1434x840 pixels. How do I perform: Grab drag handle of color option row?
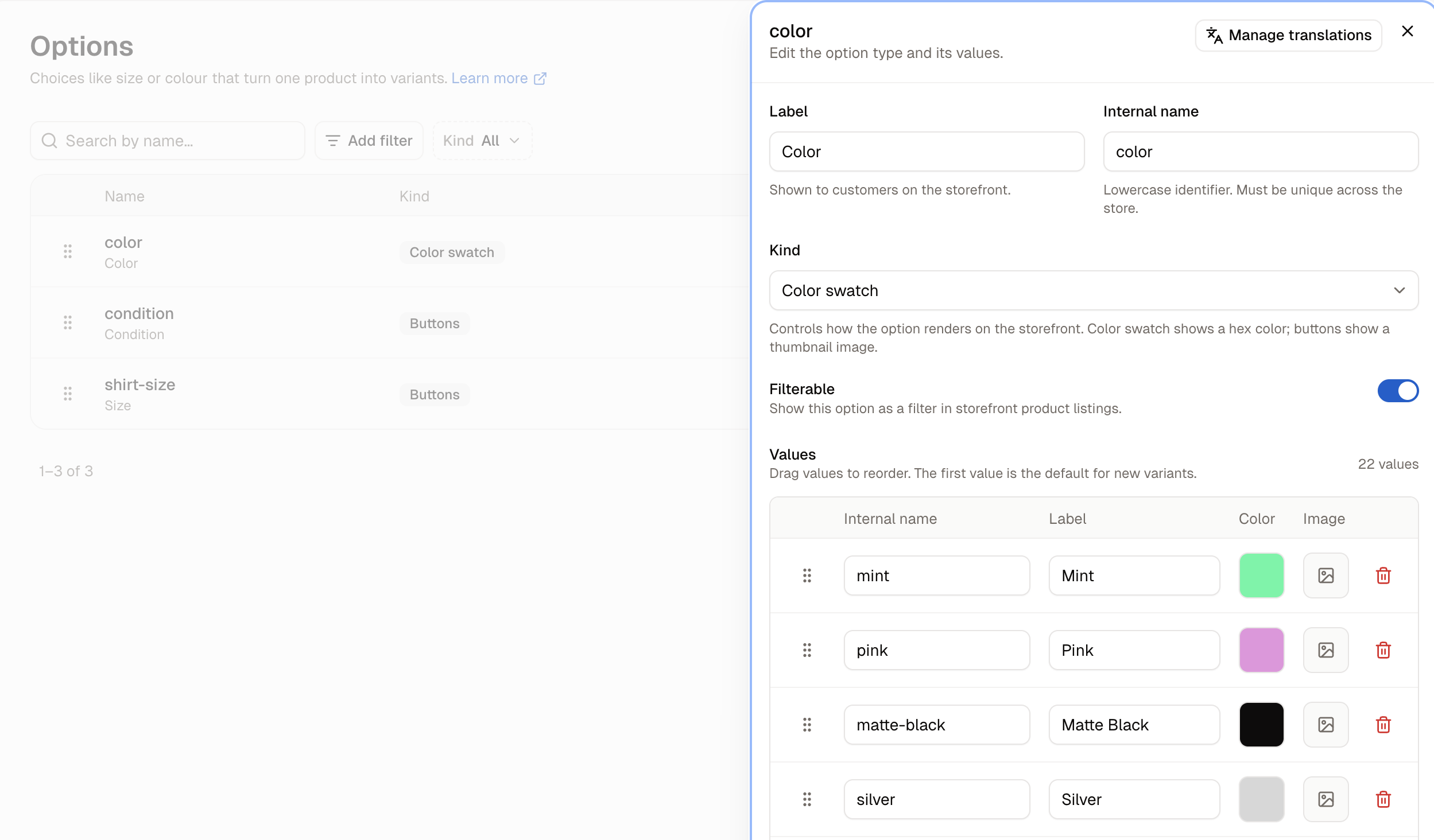(68, 251)
